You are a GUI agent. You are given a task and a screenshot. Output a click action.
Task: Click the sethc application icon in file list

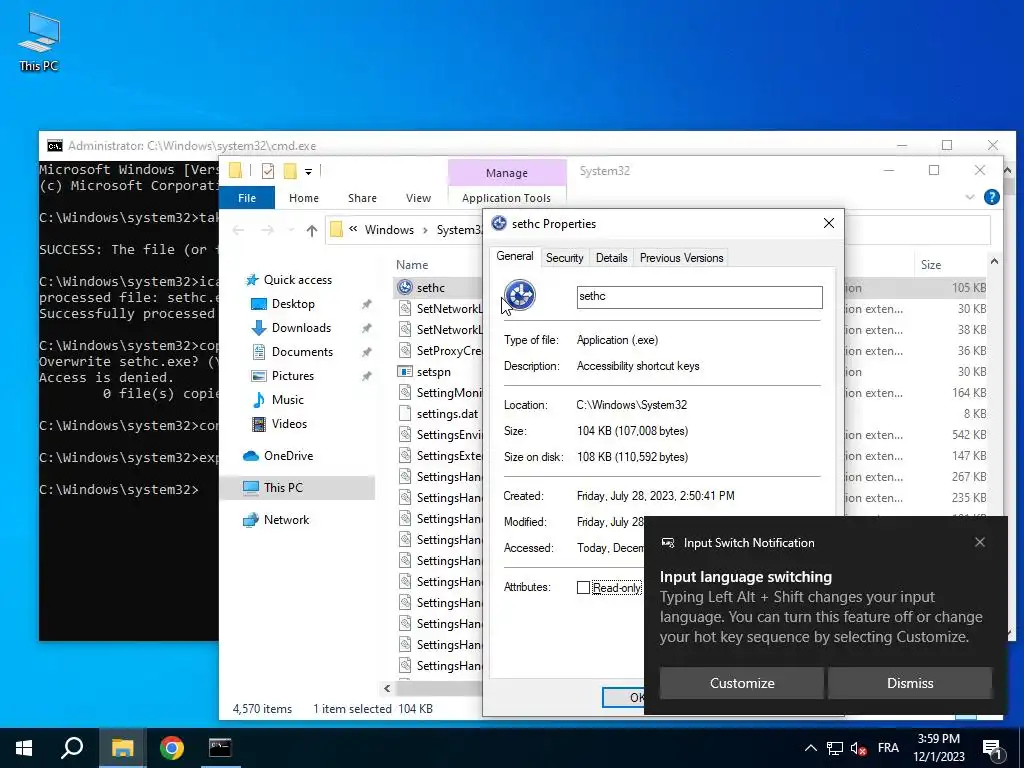(405, 287)
